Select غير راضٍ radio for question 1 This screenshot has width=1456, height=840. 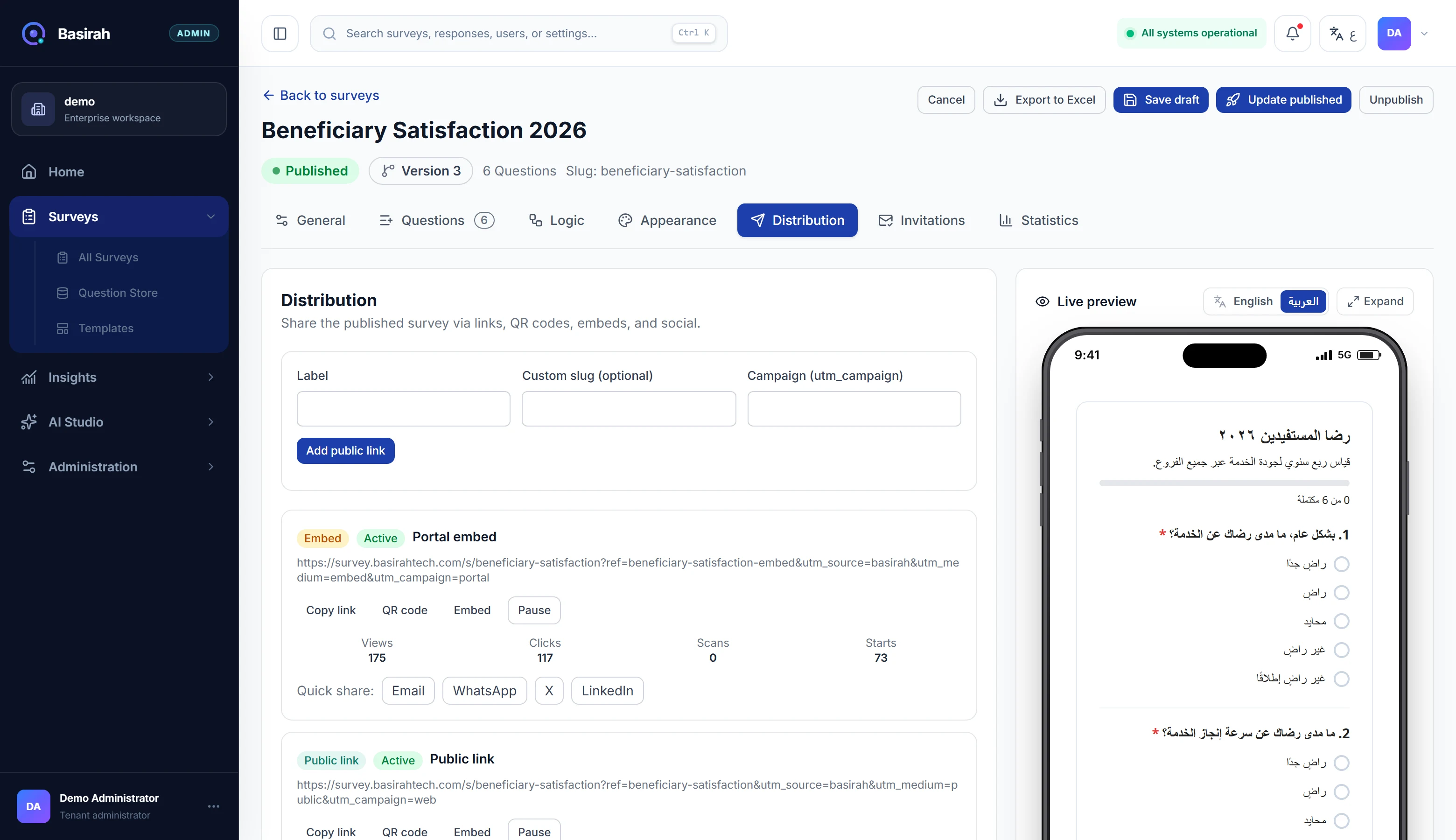(1342, 650)
